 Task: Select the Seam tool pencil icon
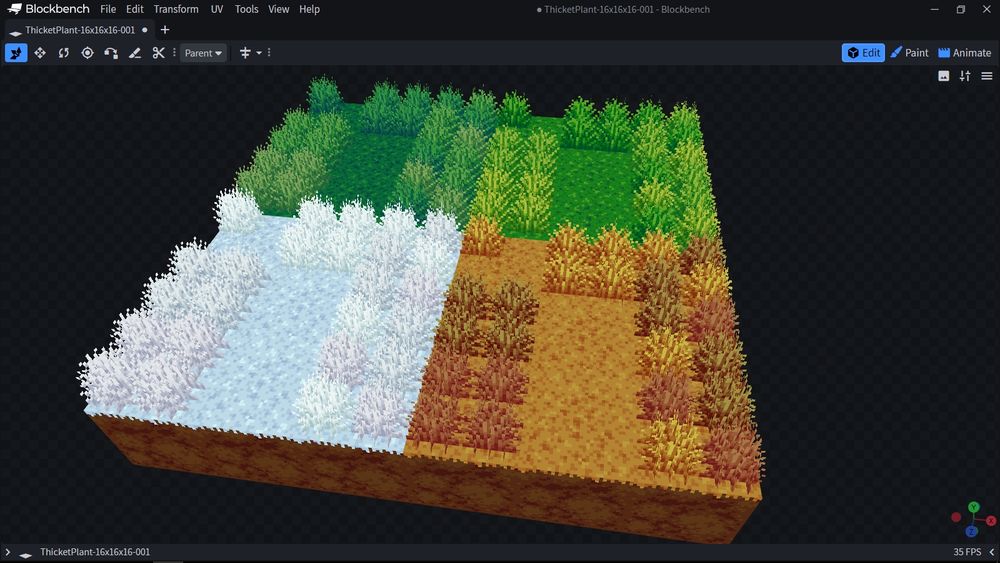pyautogui.click(x=135, y=53)
